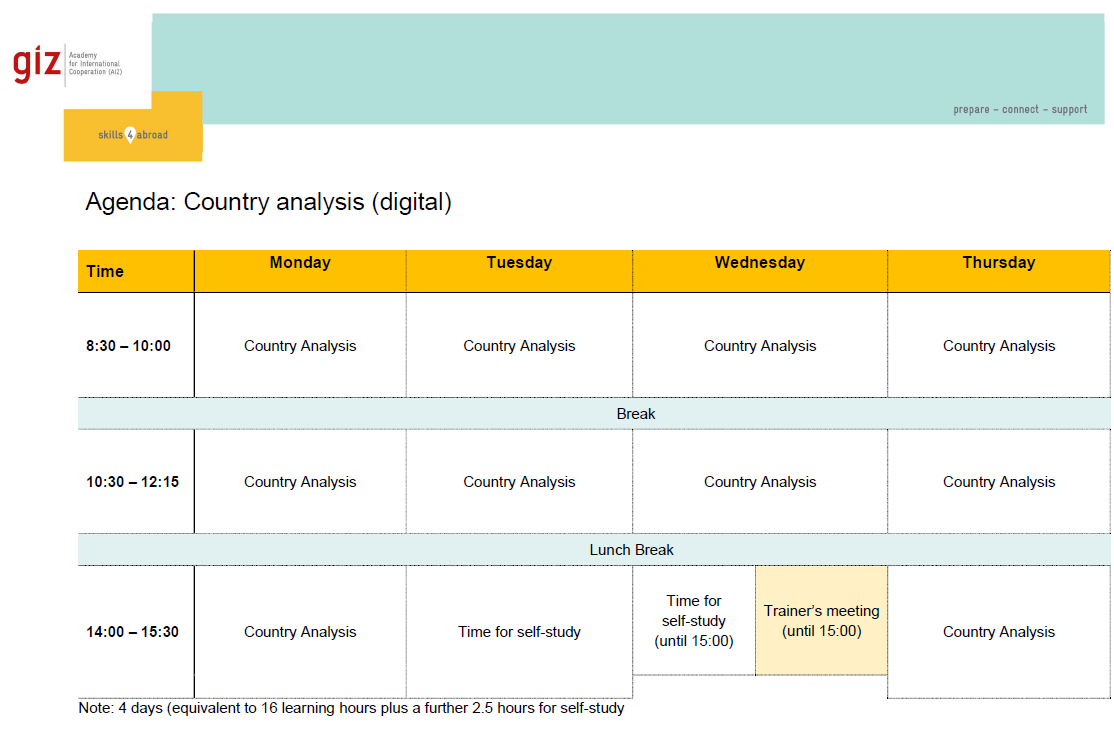Select Wednesday's self-study (until 15:00) cell
This screenshot has height=729, width=1114.
[x=694, y=621]
